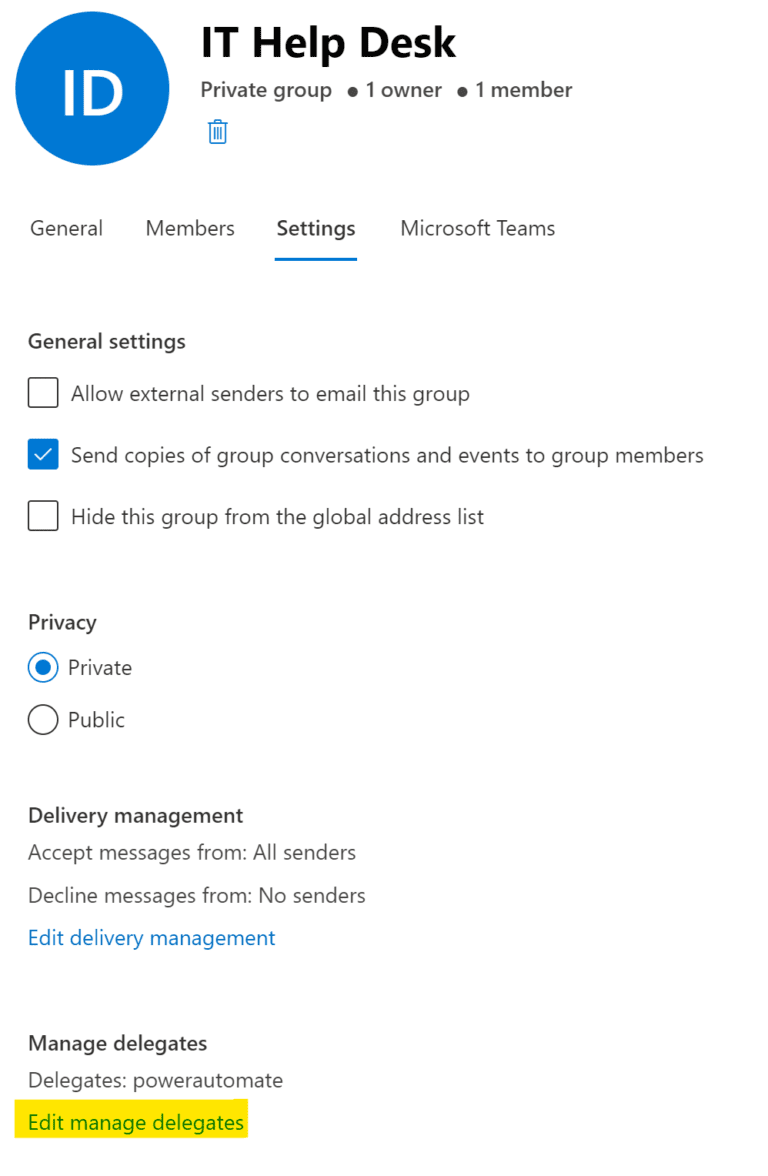Image resolution: width=768 pixels, height=1176 pixels.
Task: Click the trash delete group icon
Action: point(218,132)
